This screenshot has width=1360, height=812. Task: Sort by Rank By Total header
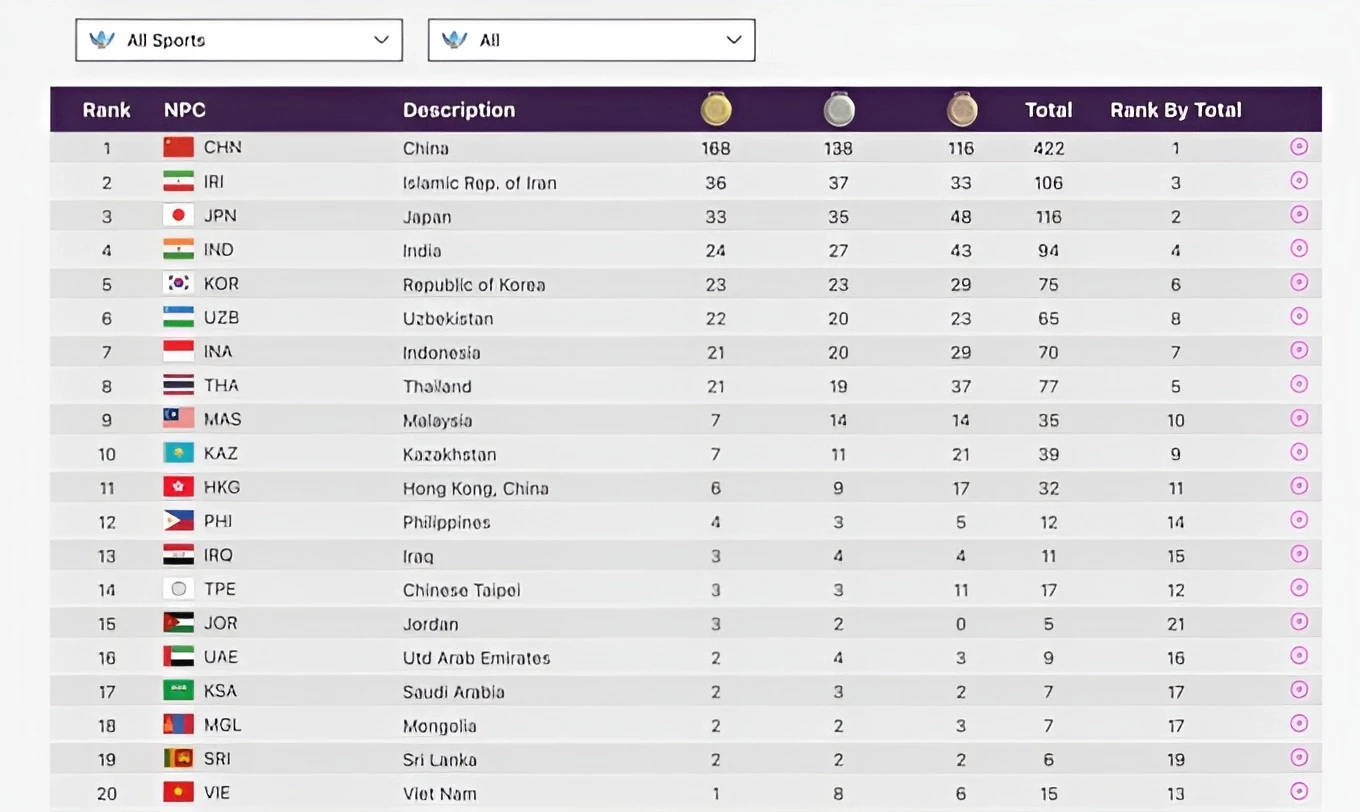tap(1176, 110)
